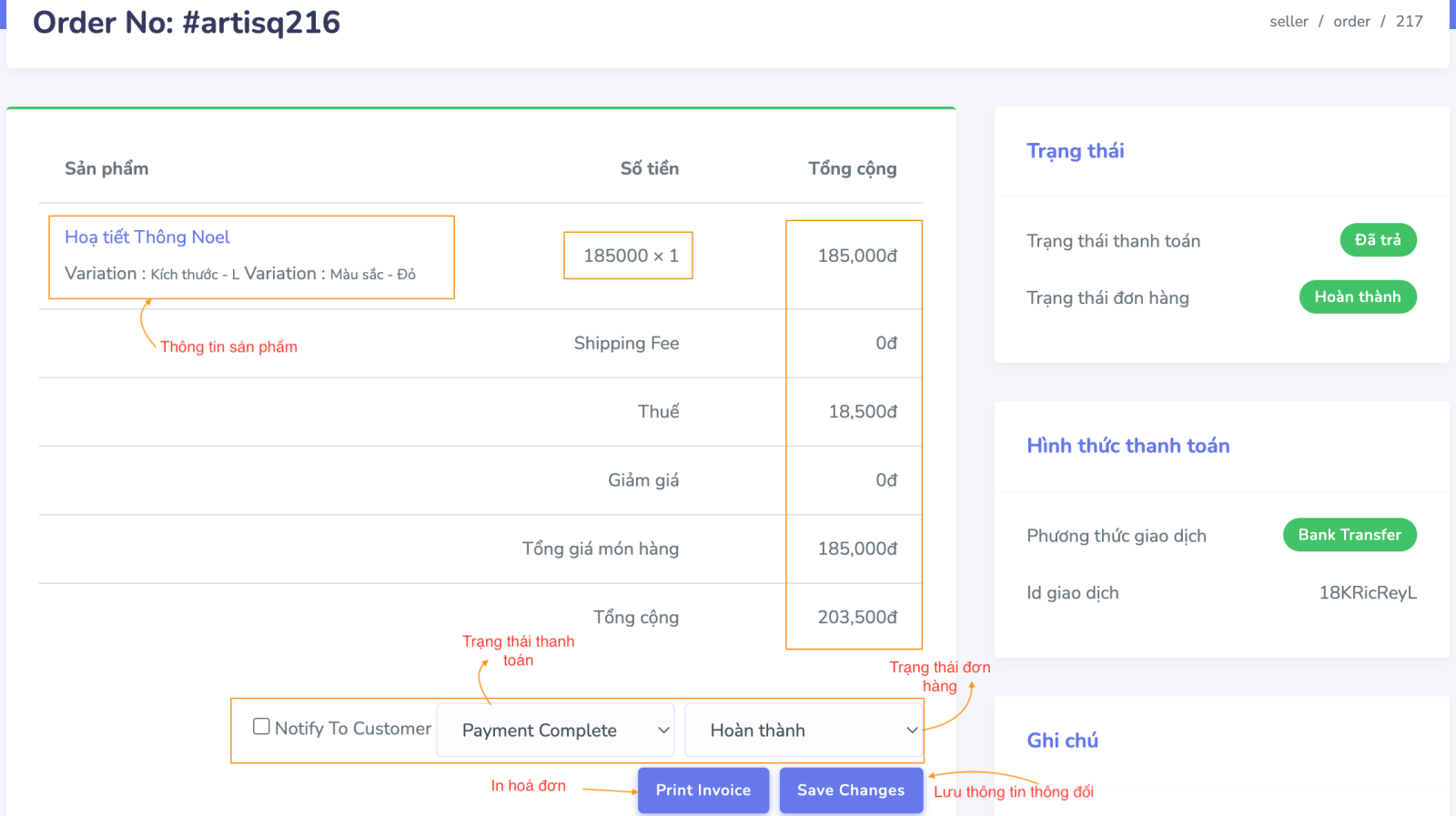The width and height of the screenshot is (1456, 816).
Task: Open the Hoạ tiết Thông Noel product link
Action: click(147, 237)
